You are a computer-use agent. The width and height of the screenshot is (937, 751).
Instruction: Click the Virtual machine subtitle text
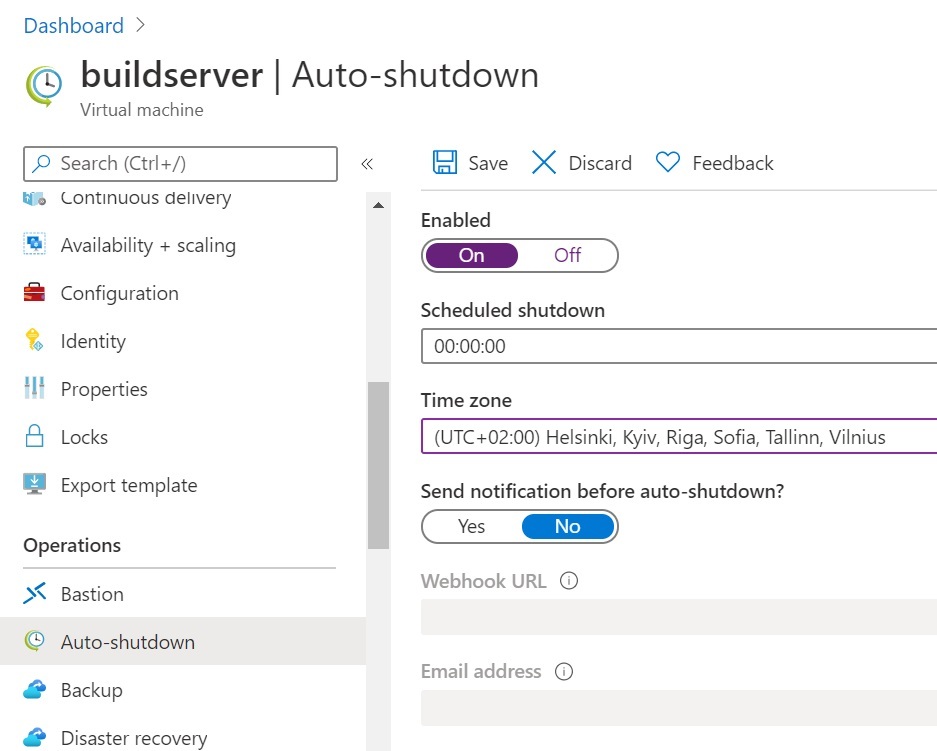pos(142,110)
